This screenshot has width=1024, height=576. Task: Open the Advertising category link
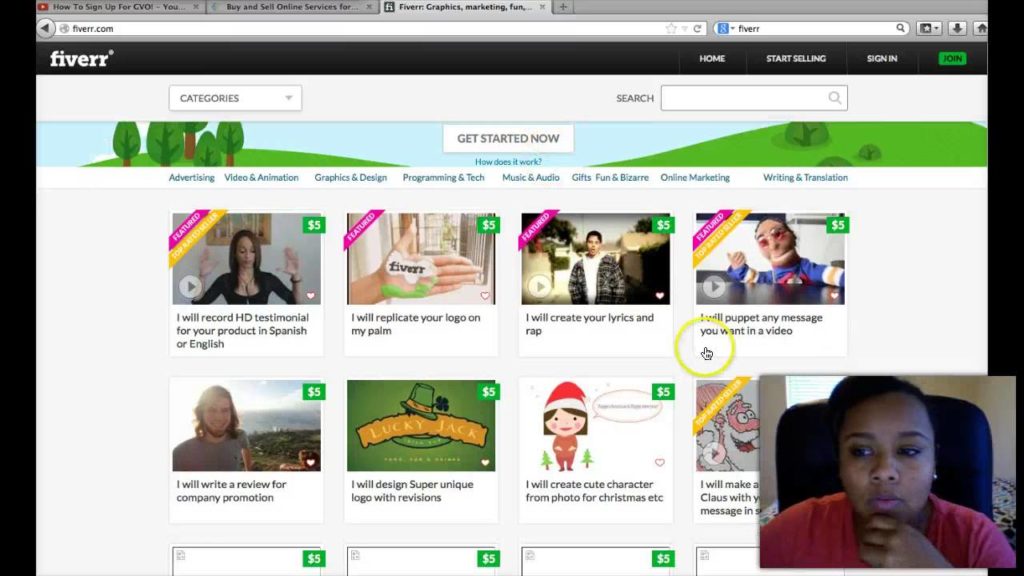click(191, 178)
